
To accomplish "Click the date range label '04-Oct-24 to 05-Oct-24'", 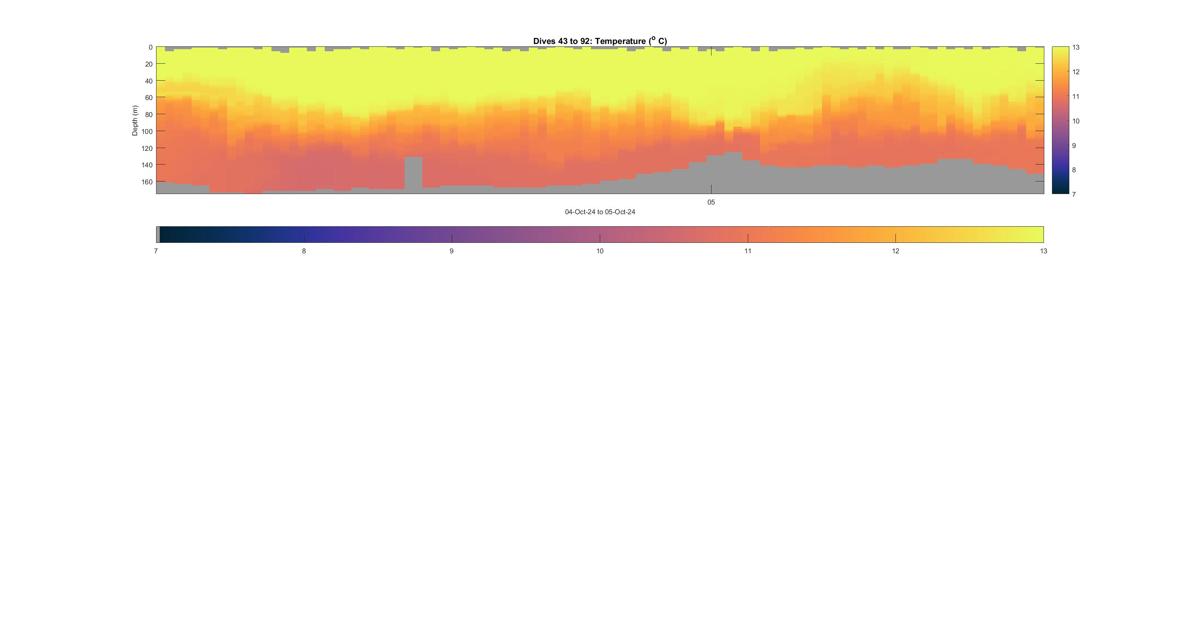I will click(x=600, y=212).
